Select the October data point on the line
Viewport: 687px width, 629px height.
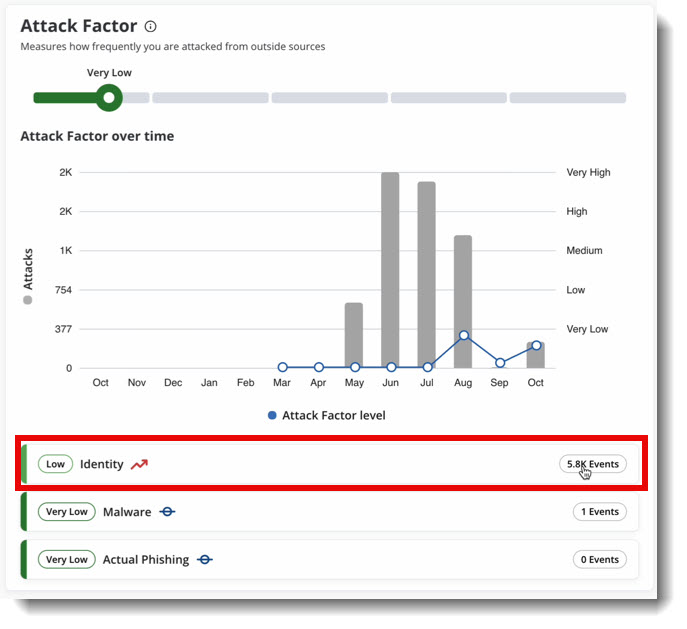(x=536, y=346)
